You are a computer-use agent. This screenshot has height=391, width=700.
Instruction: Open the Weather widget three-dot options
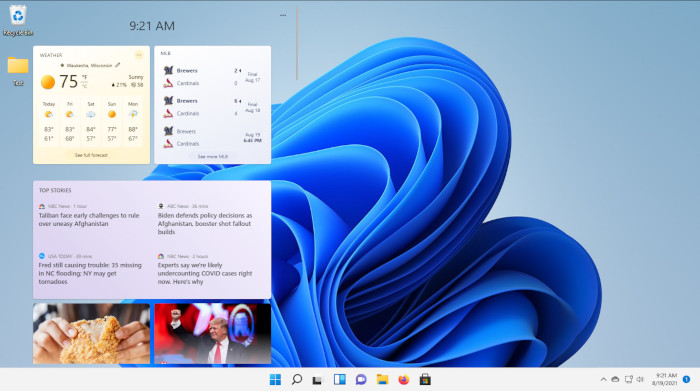[x=139, y=55]
